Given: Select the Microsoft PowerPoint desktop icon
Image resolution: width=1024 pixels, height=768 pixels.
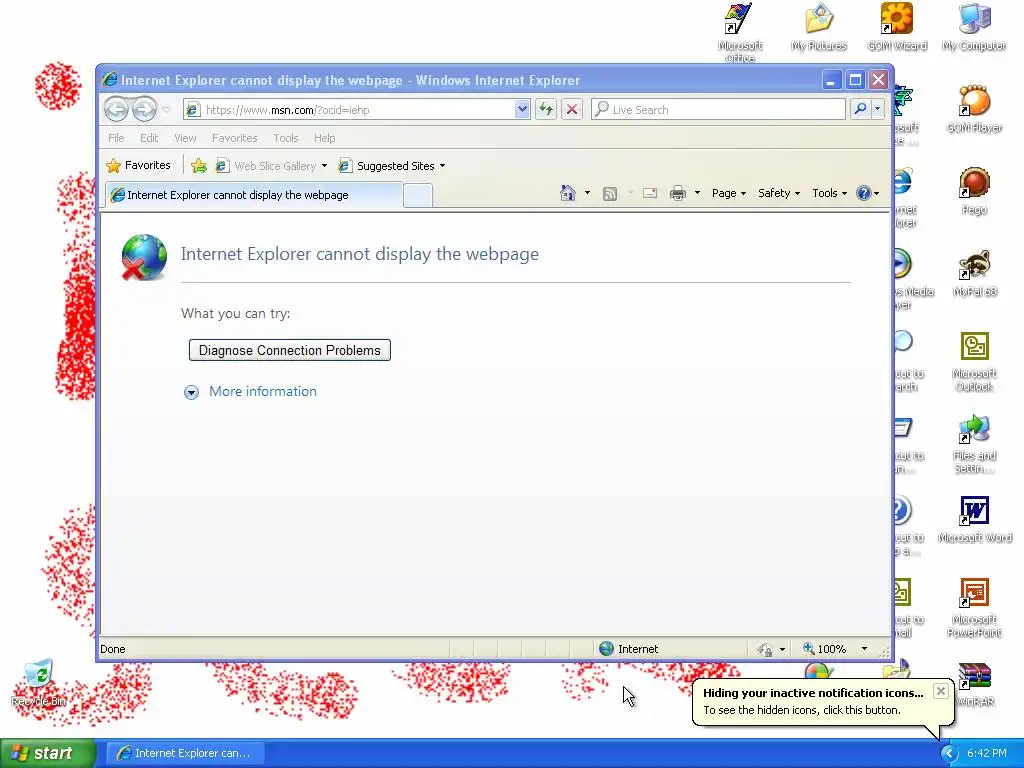Looking at the screenshot, I should [x=974, y=607].
